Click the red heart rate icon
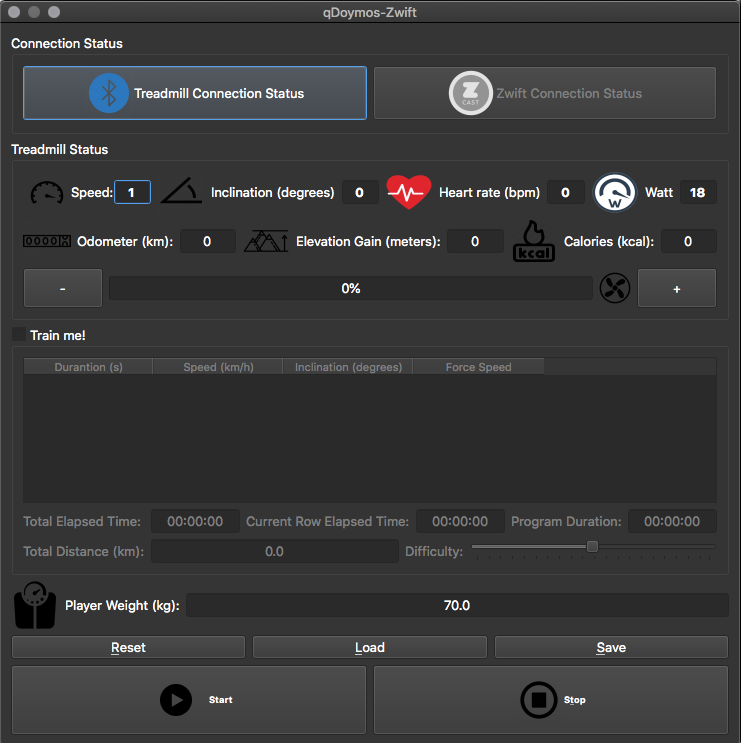The width and height of the screenshot is (741, 743). coord(408,192)
